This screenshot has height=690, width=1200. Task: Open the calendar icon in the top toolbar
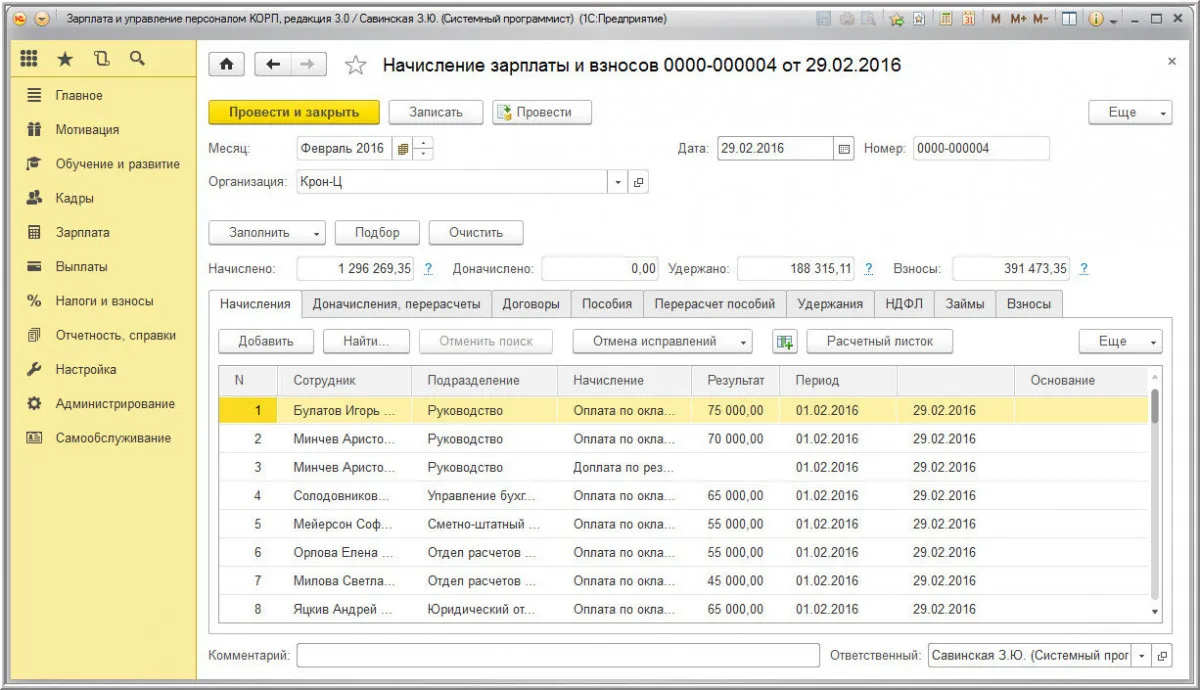(970, 17)
